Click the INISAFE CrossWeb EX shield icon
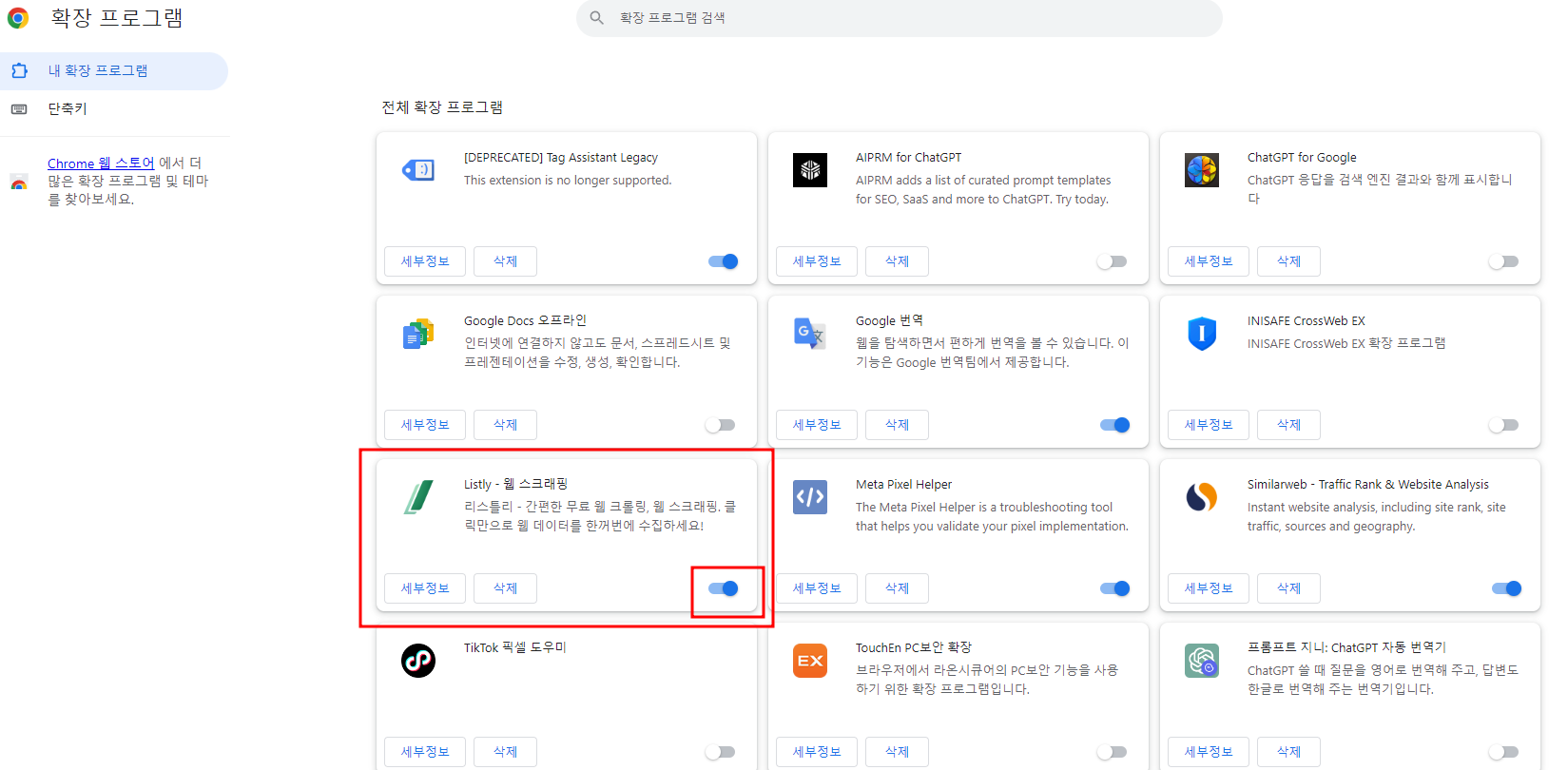 (x=1202, y=334)
